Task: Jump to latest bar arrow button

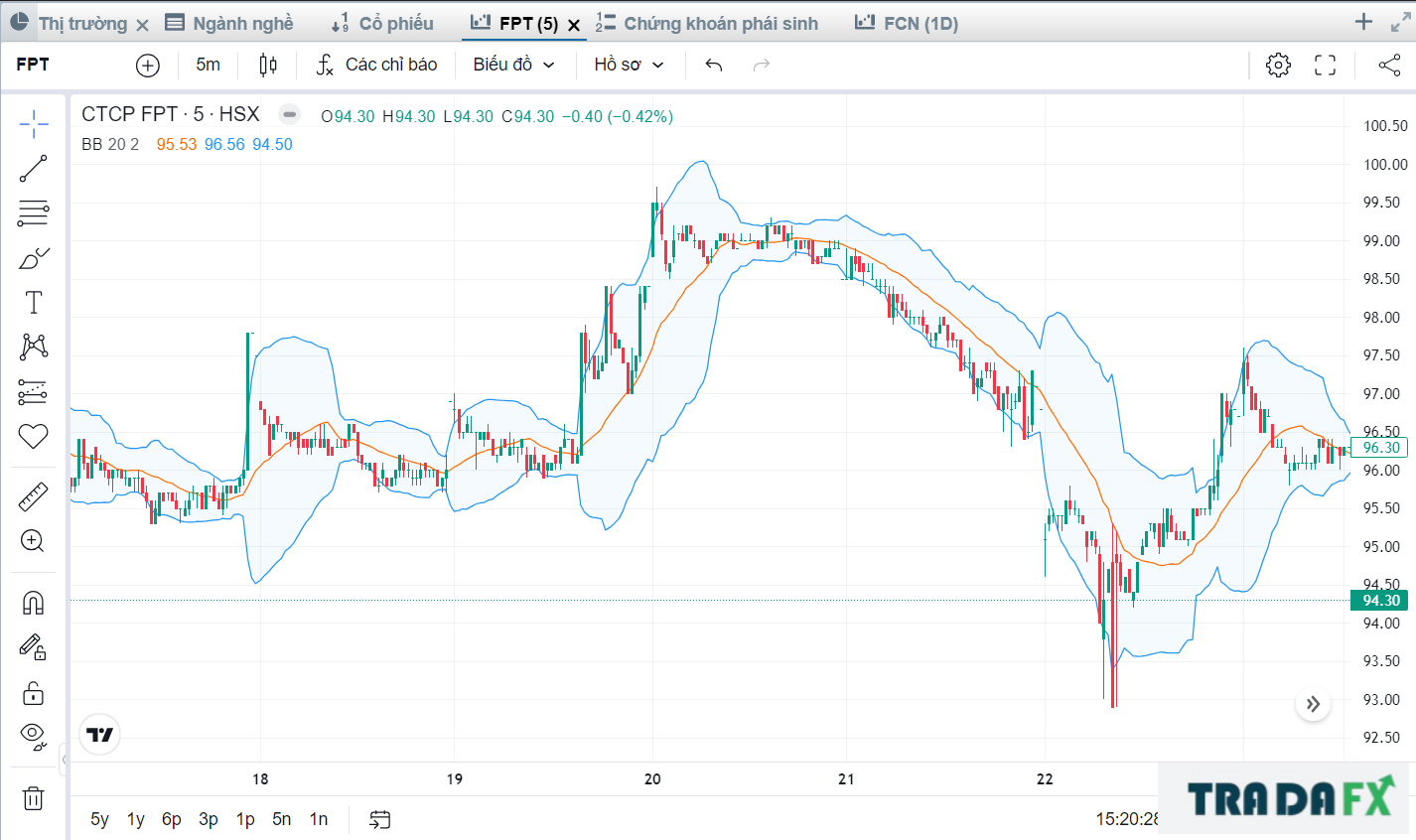Action: [1313, 704]
